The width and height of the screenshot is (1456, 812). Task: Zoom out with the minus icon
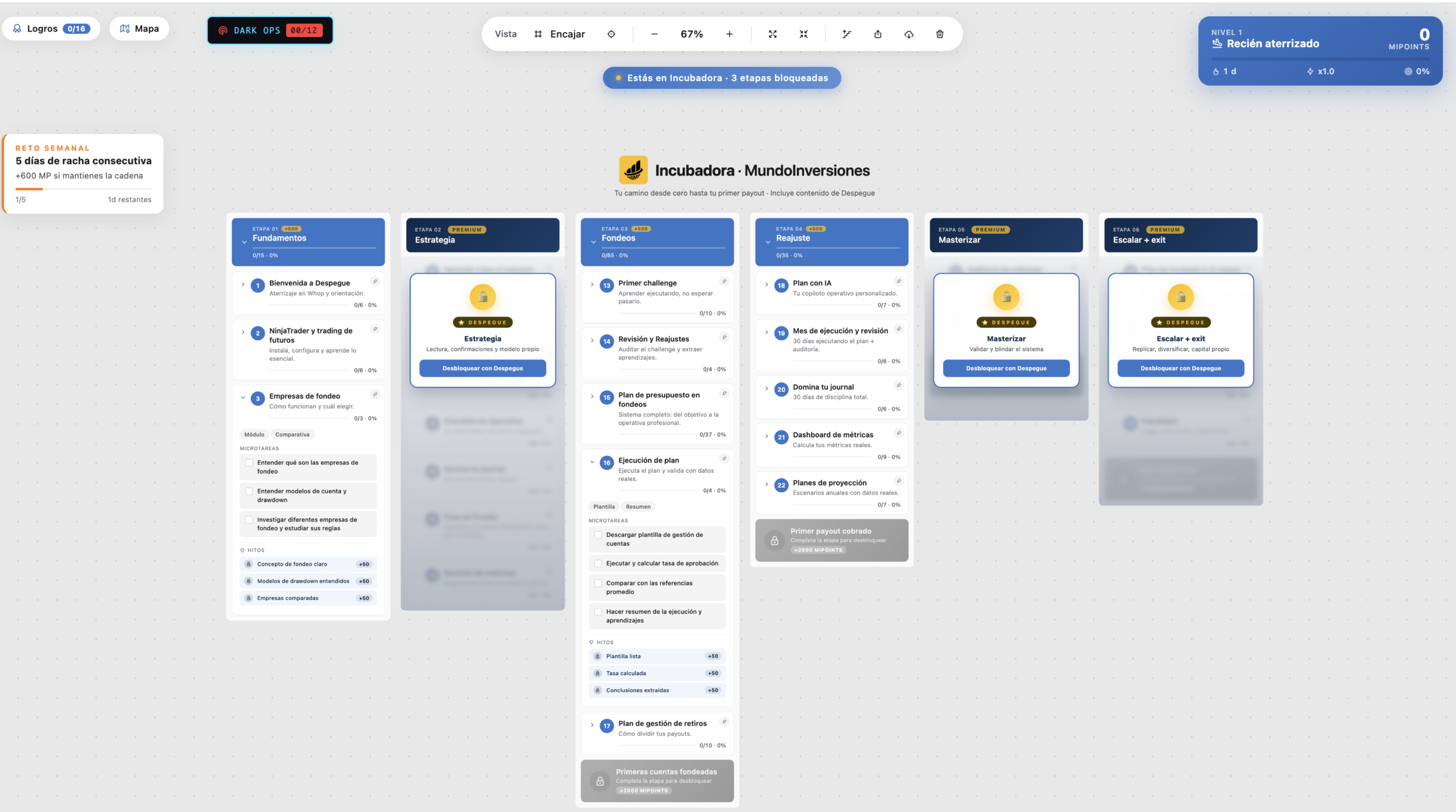654,34
